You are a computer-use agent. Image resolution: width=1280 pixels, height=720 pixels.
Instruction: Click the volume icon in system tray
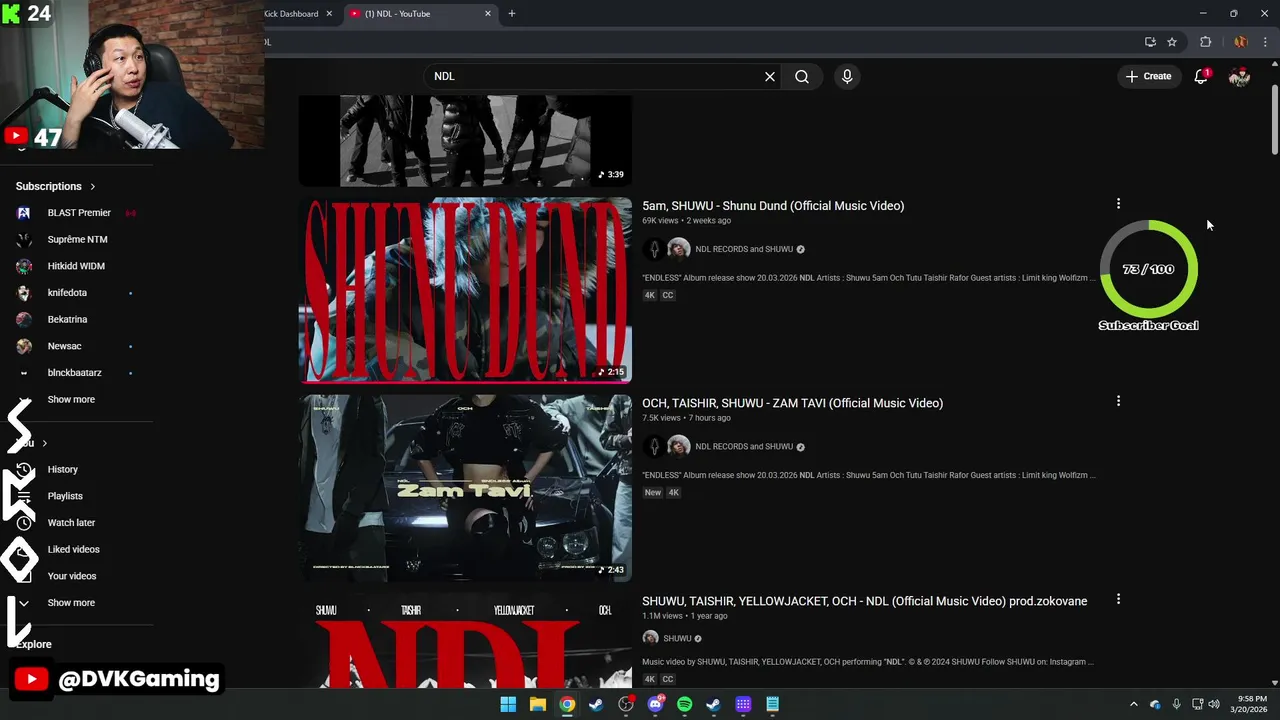coord(1214,704)
